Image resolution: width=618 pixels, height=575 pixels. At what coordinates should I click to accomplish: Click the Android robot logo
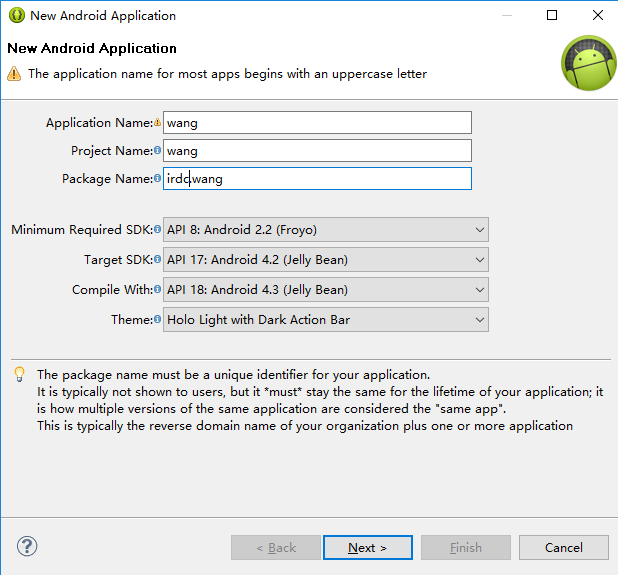(x=589, y=63)
